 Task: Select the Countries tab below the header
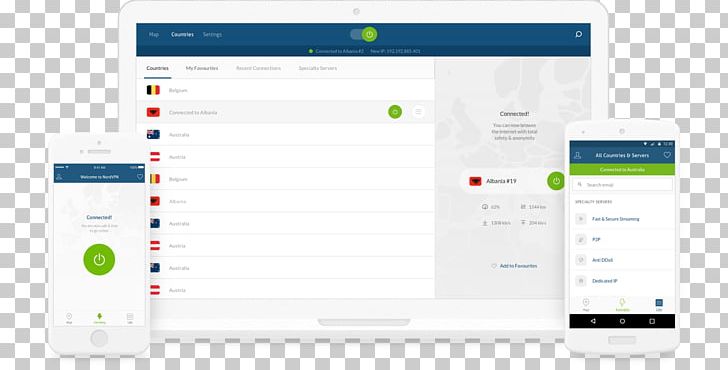pos(157,68)
